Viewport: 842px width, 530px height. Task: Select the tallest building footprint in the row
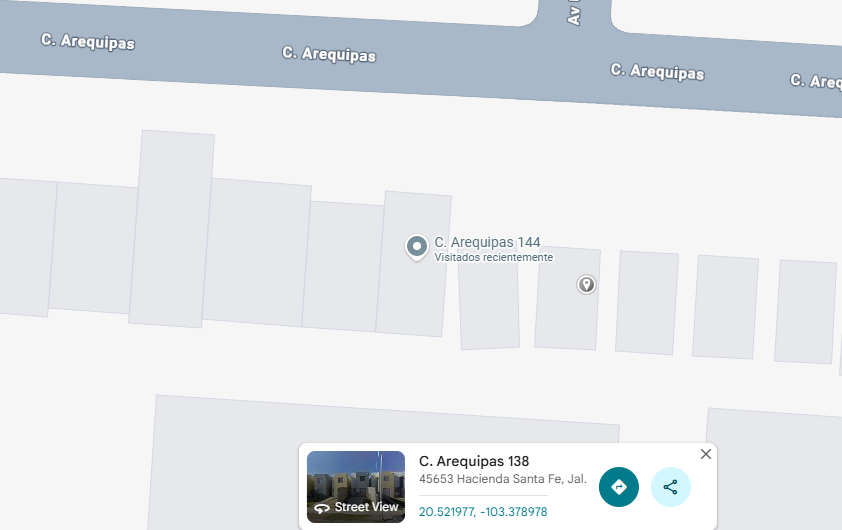click(172, 229)
